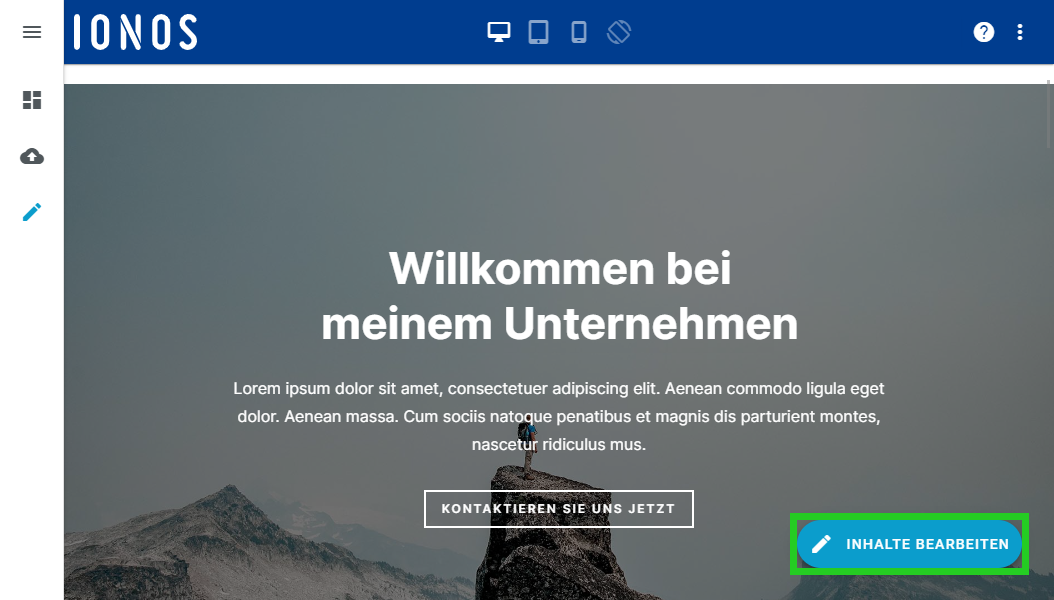The width and height of the screenshot is (1054, 600).
Task: Open the three-dot more options menu
Action: 1020,32
